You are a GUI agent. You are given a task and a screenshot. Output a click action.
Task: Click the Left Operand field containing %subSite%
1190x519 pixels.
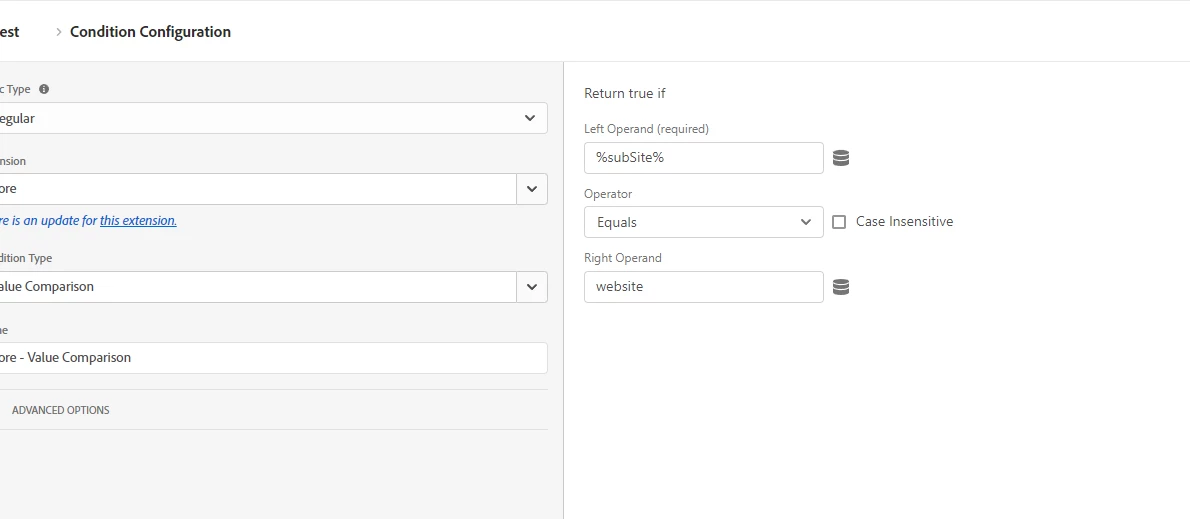pos(703,158)
